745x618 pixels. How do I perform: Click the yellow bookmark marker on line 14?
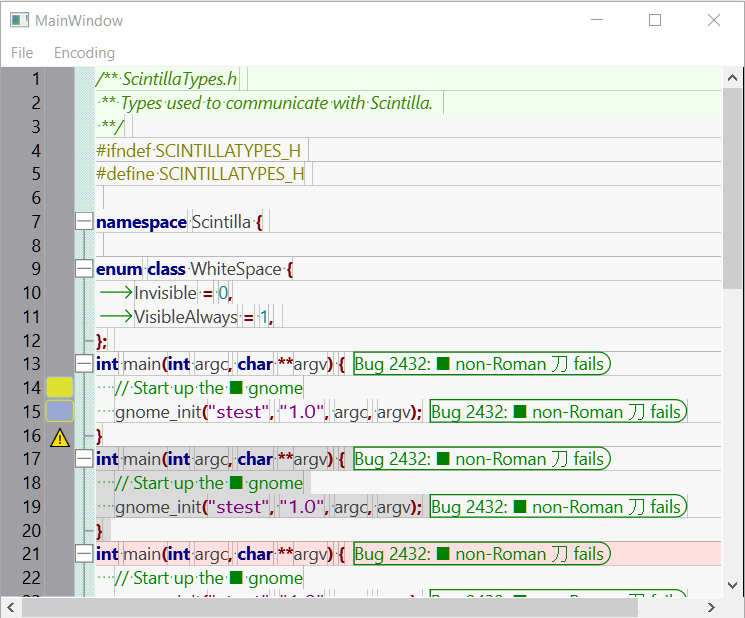60,388
